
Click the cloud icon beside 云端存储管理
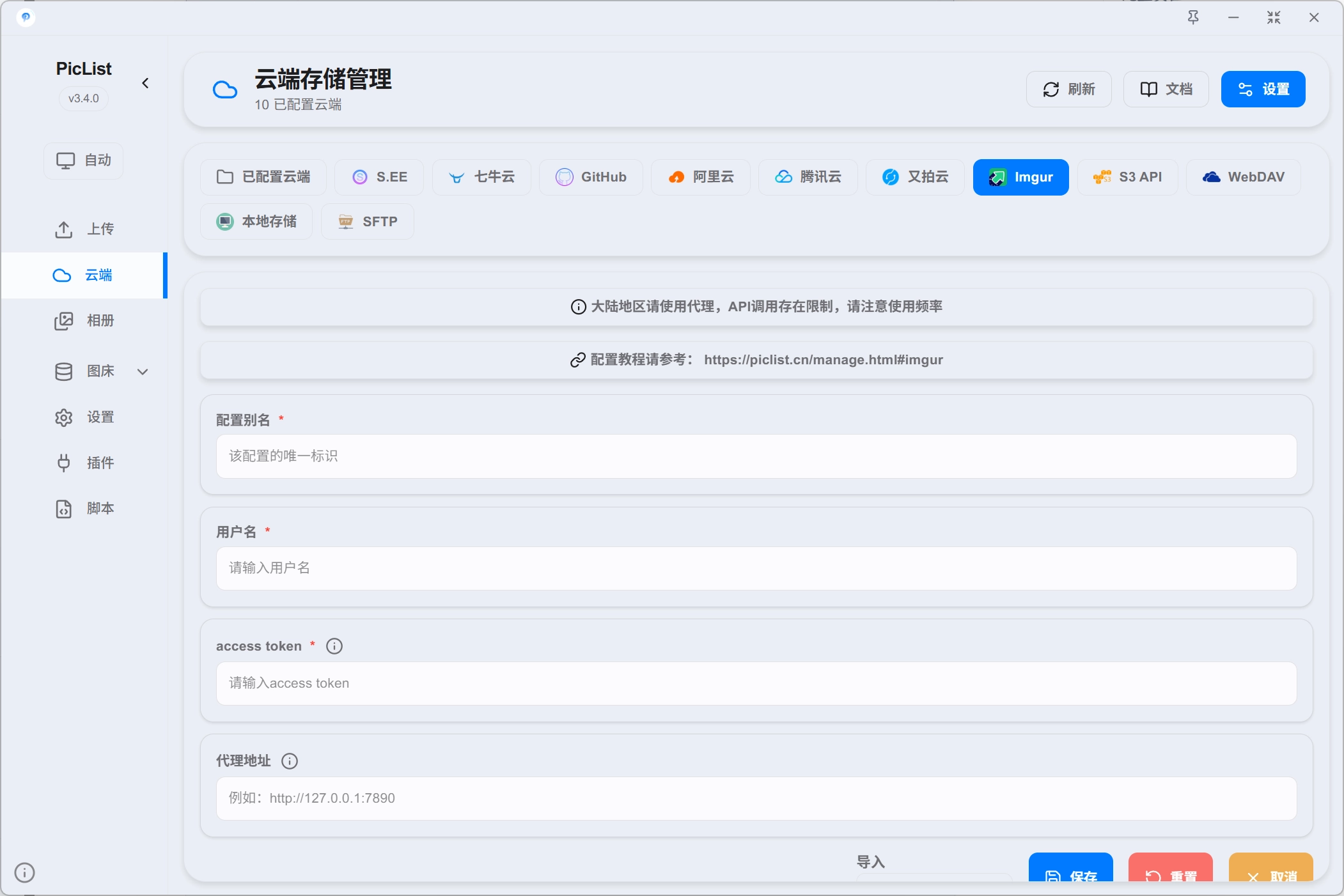click(224, 89)
